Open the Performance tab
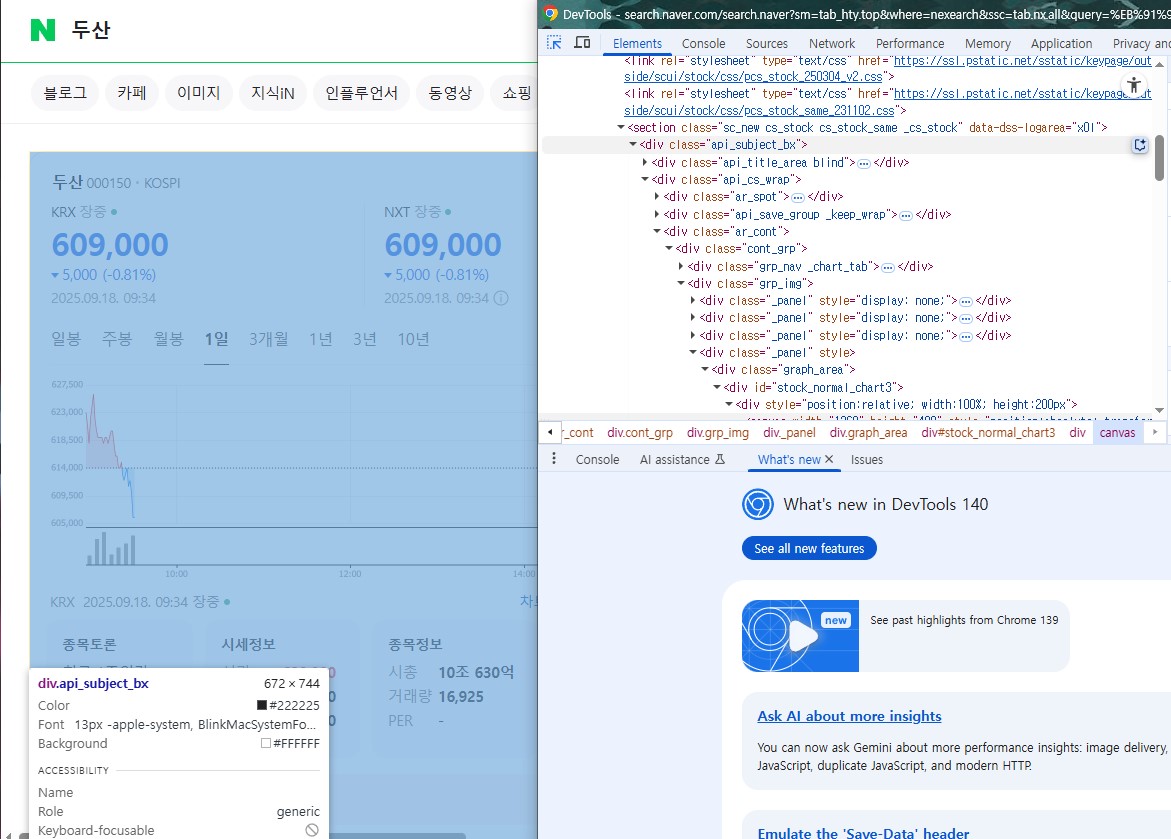This screenshot has width=1171, height=839. (910, 43)
